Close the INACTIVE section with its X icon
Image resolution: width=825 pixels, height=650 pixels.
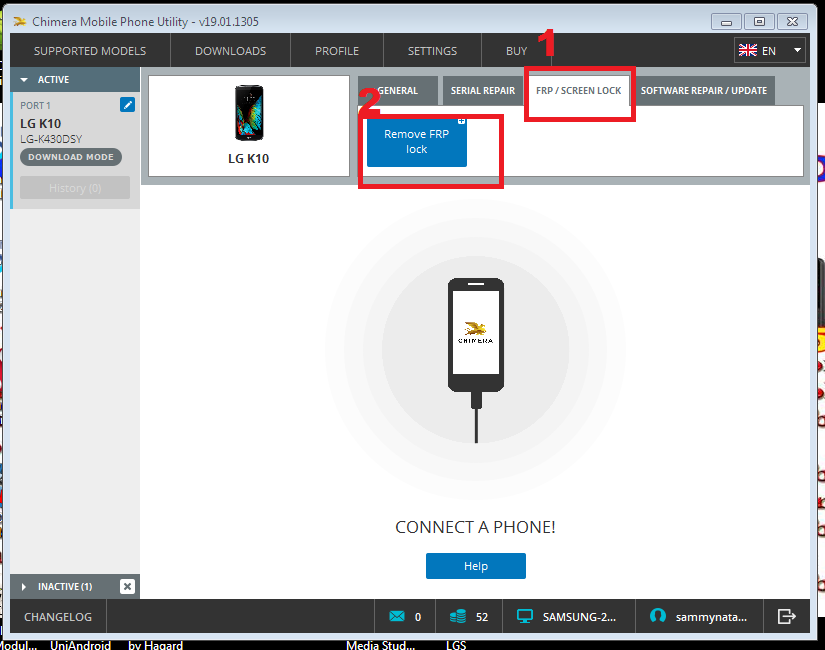pos(127,586)
